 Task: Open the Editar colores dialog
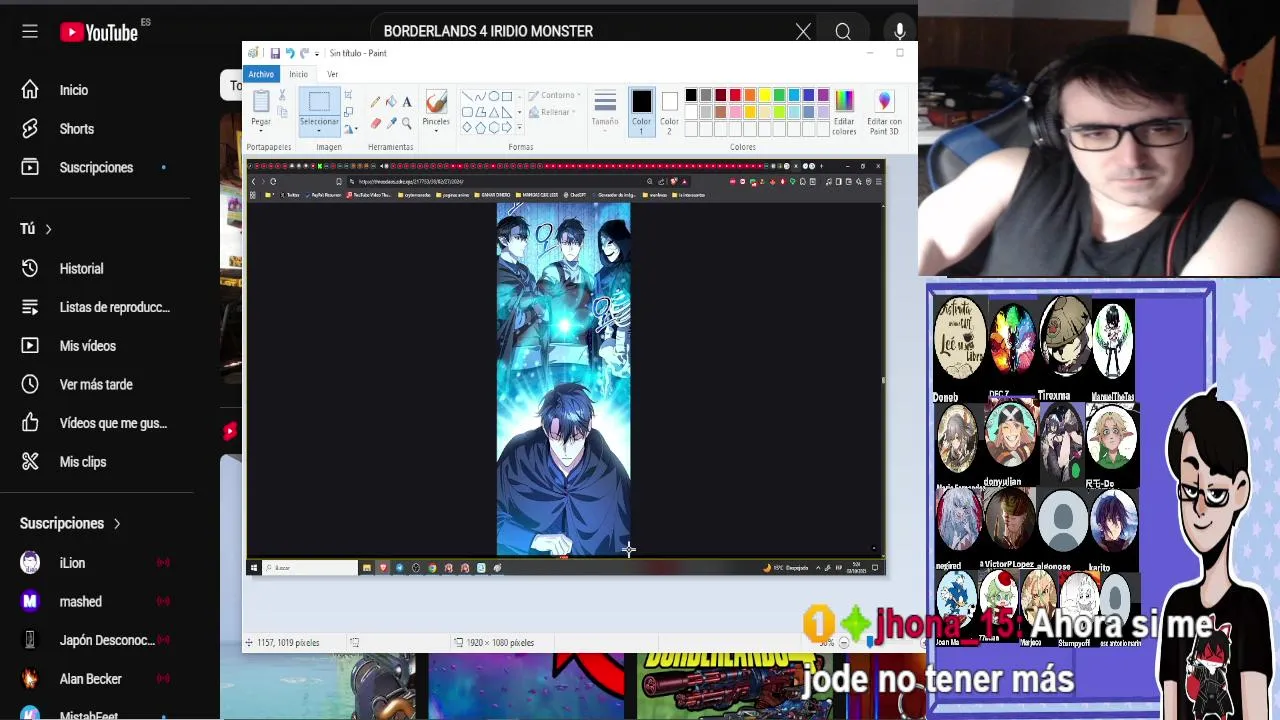pos(844,112)
